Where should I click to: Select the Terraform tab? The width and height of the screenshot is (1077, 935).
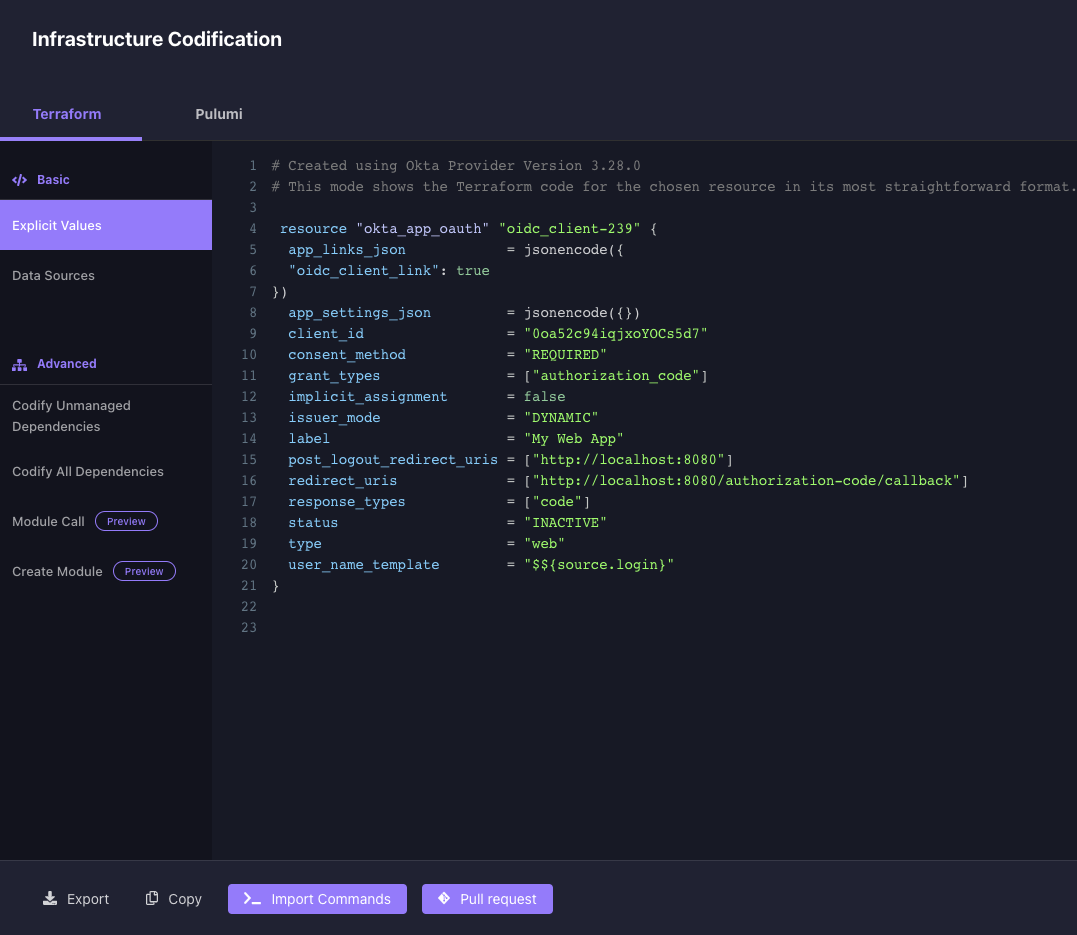click(67, 114)
